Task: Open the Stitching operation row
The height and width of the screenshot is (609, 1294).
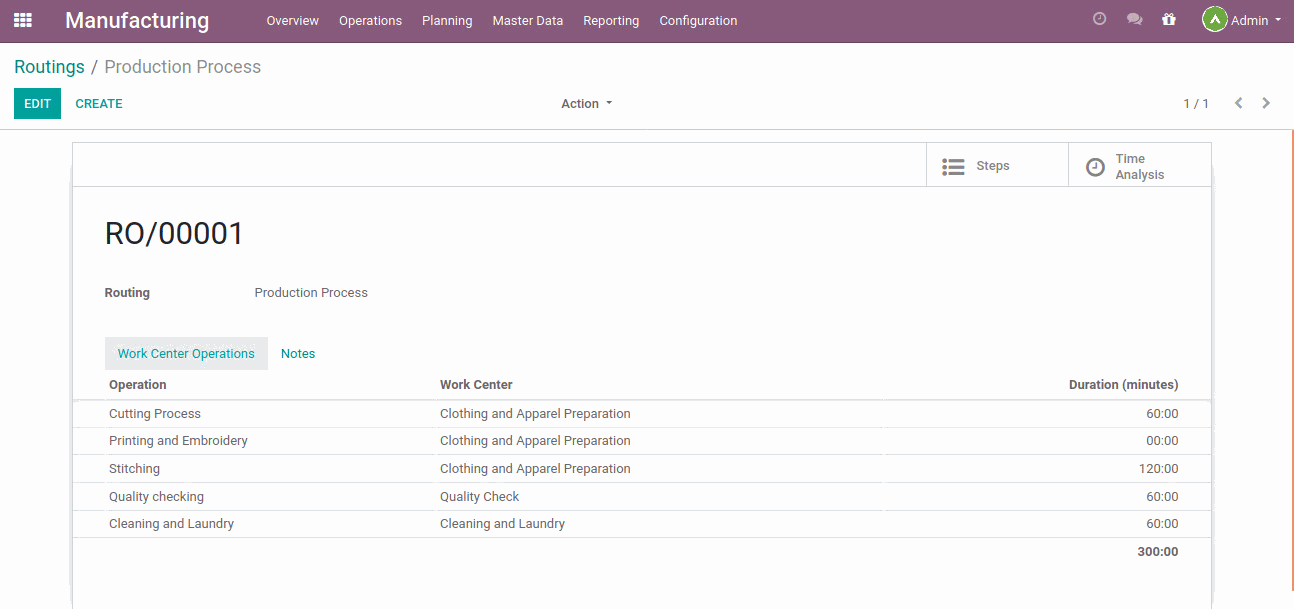Action: (x=134, y=469)
